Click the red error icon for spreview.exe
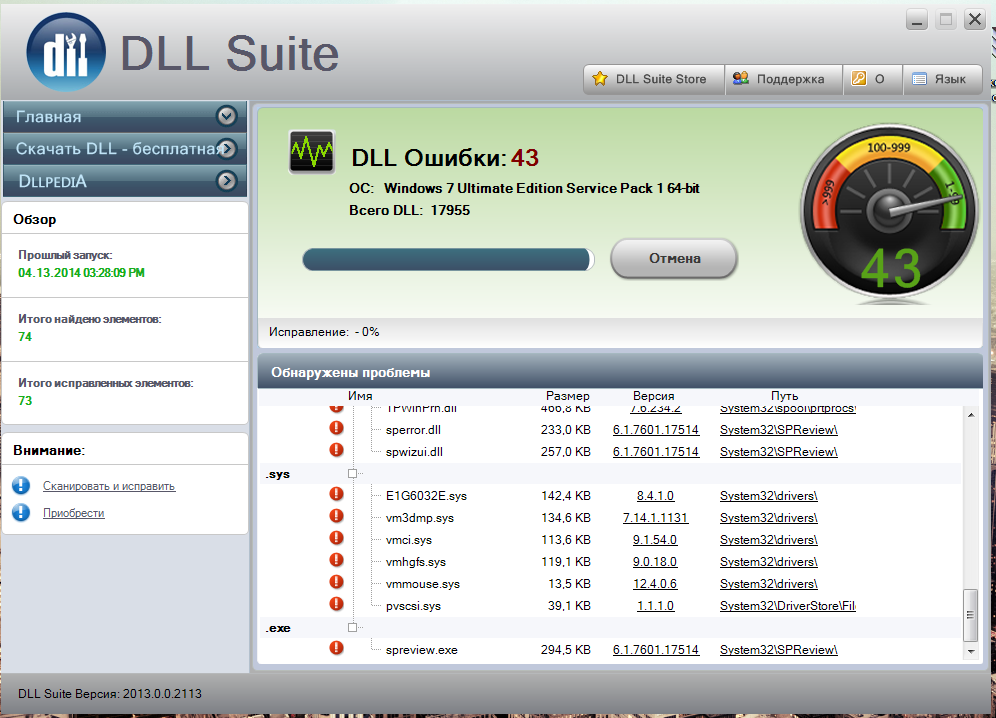The height and width of the screenshot is (718, 996). [x=336, y=649]
